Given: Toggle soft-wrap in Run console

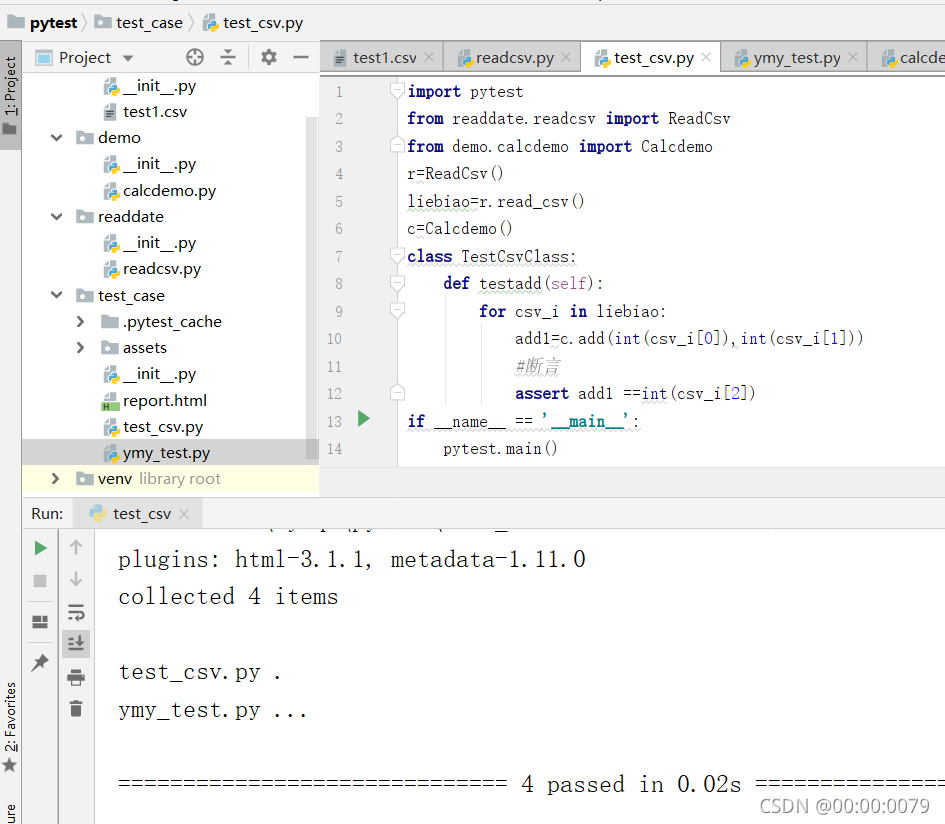Looking at the screenshot, I should (76, 612).
